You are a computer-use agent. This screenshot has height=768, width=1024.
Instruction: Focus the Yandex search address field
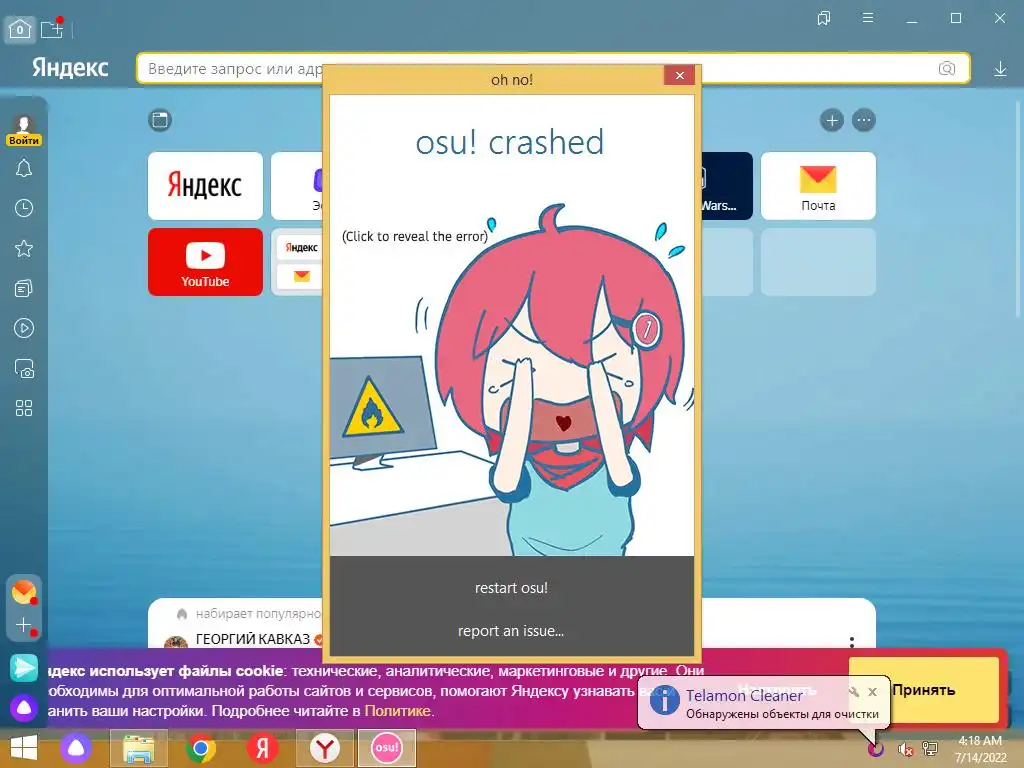[x=553, y=69]
